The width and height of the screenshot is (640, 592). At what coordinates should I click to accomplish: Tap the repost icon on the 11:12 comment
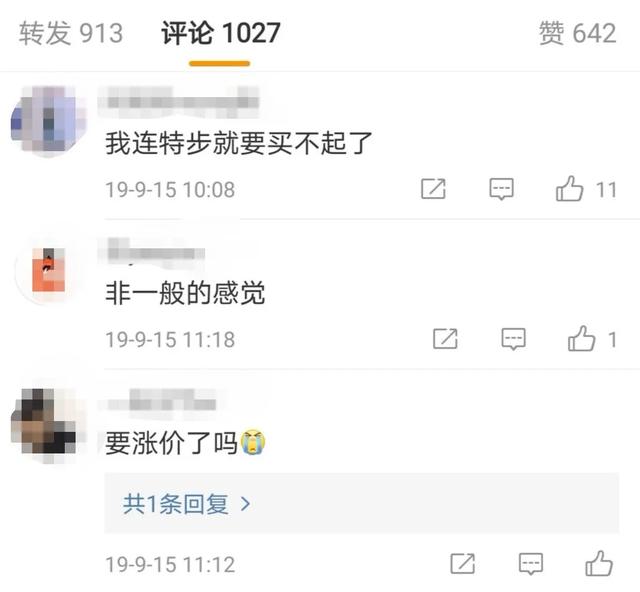pos(462,564)
